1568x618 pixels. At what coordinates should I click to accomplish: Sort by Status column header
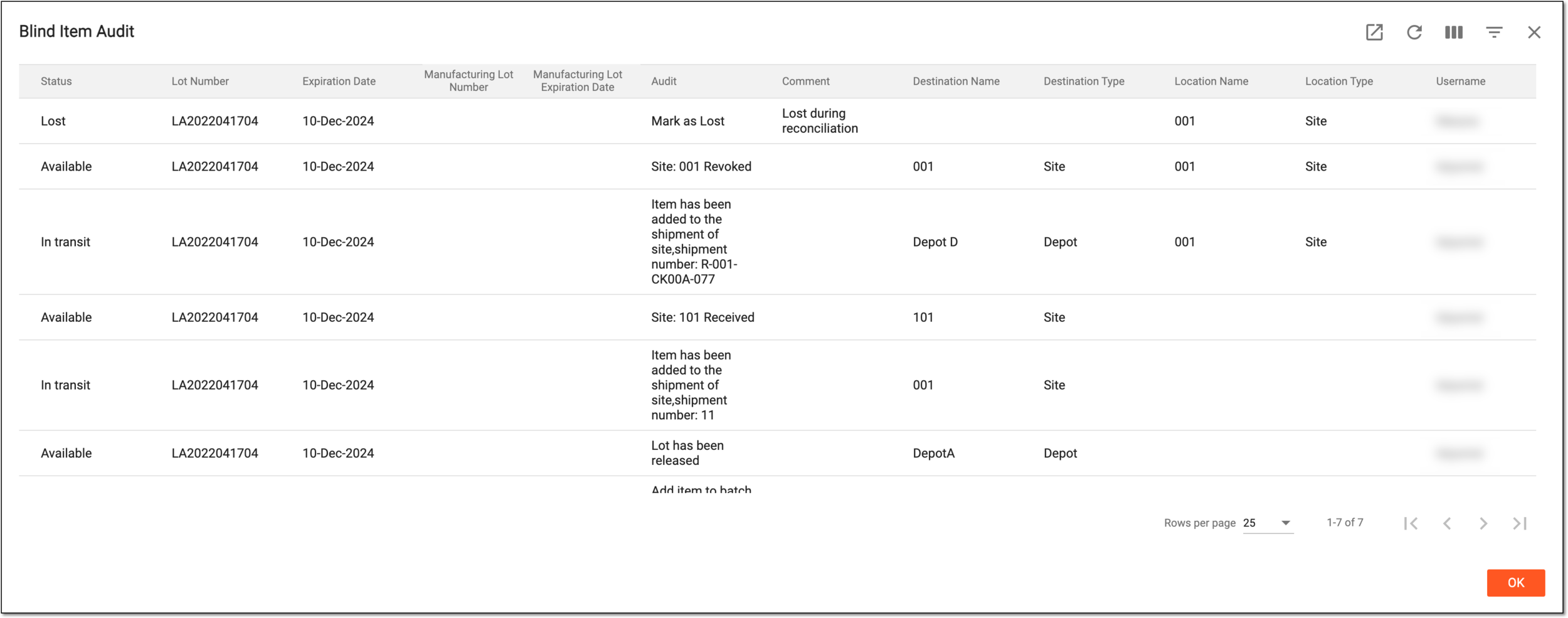coord(56,81)
